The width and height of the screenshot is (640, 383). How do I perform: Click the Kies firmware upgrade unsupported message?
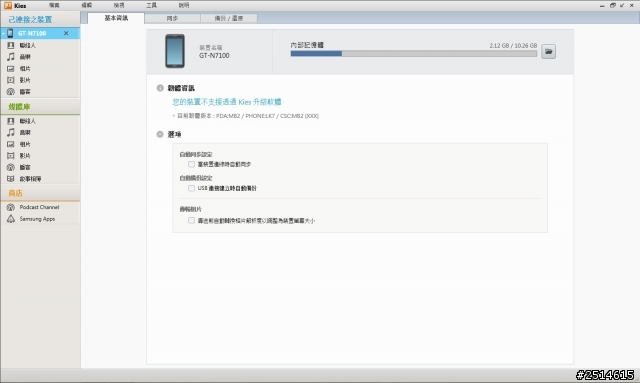click(x=227, y=102)
